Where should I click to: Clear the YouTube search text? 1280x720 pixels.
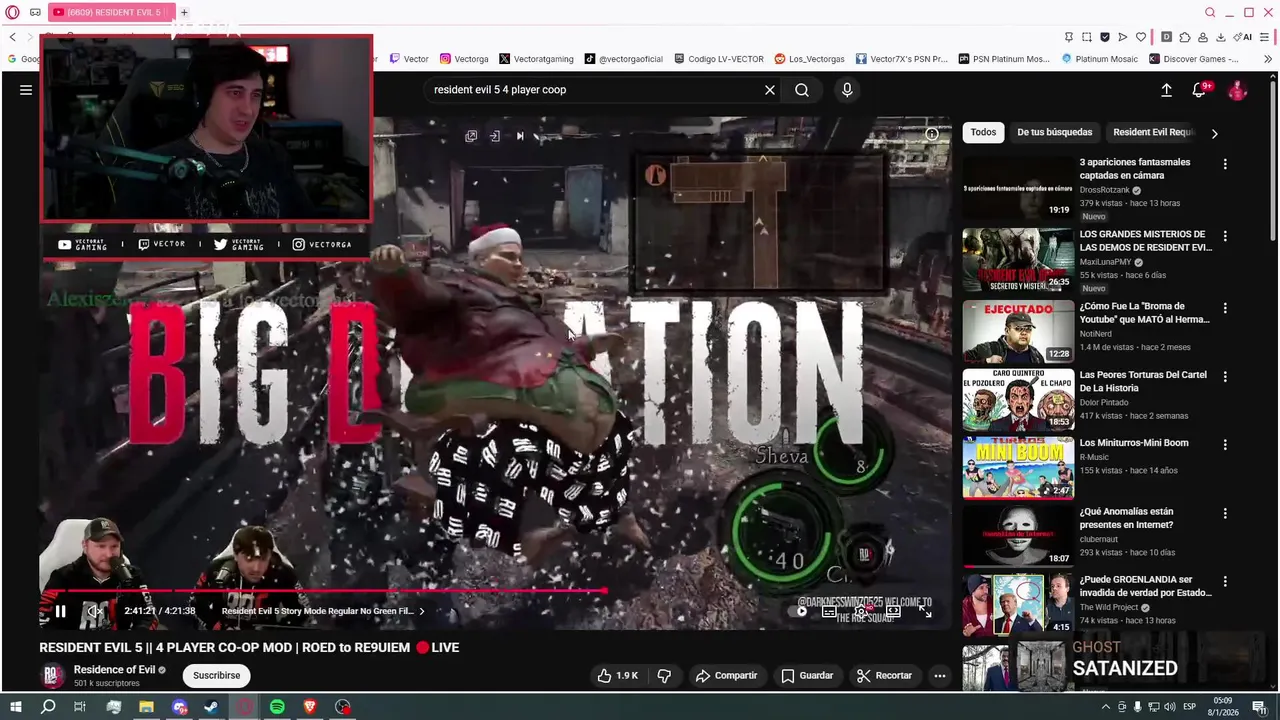[x=770, y=90]
